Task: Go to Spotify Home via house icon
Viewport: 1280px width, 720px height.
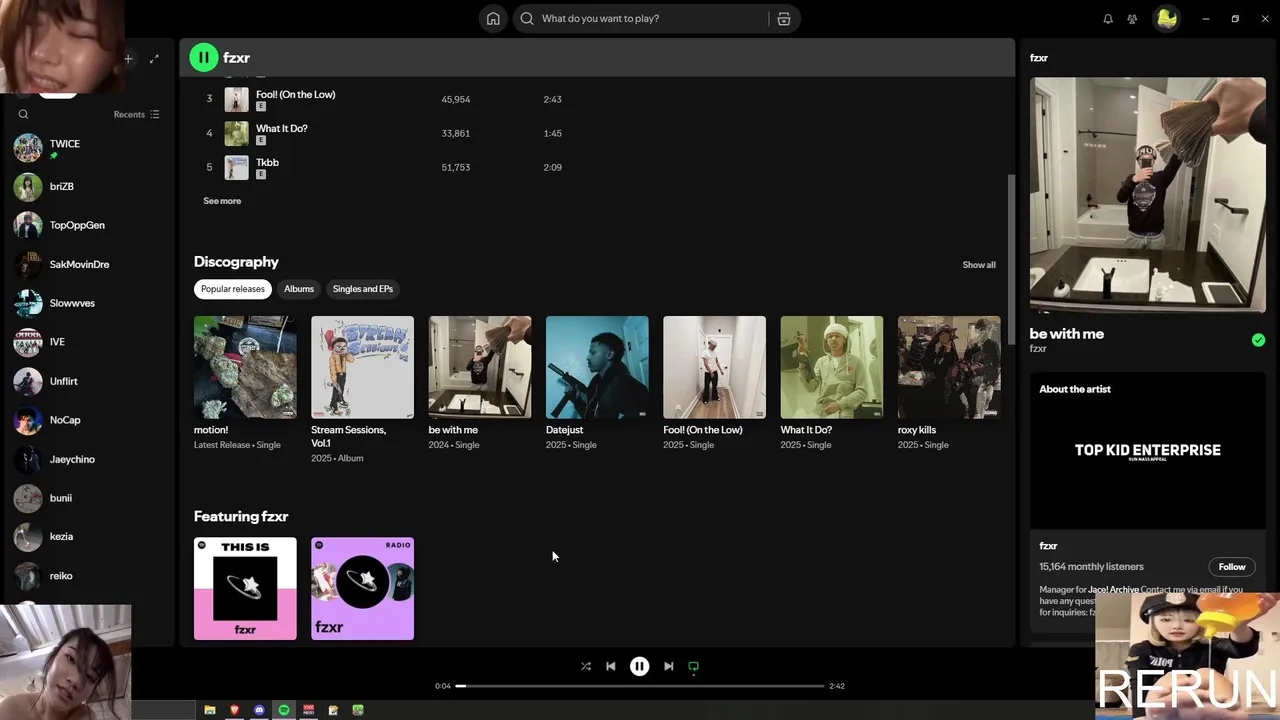Action: (493, 18)
